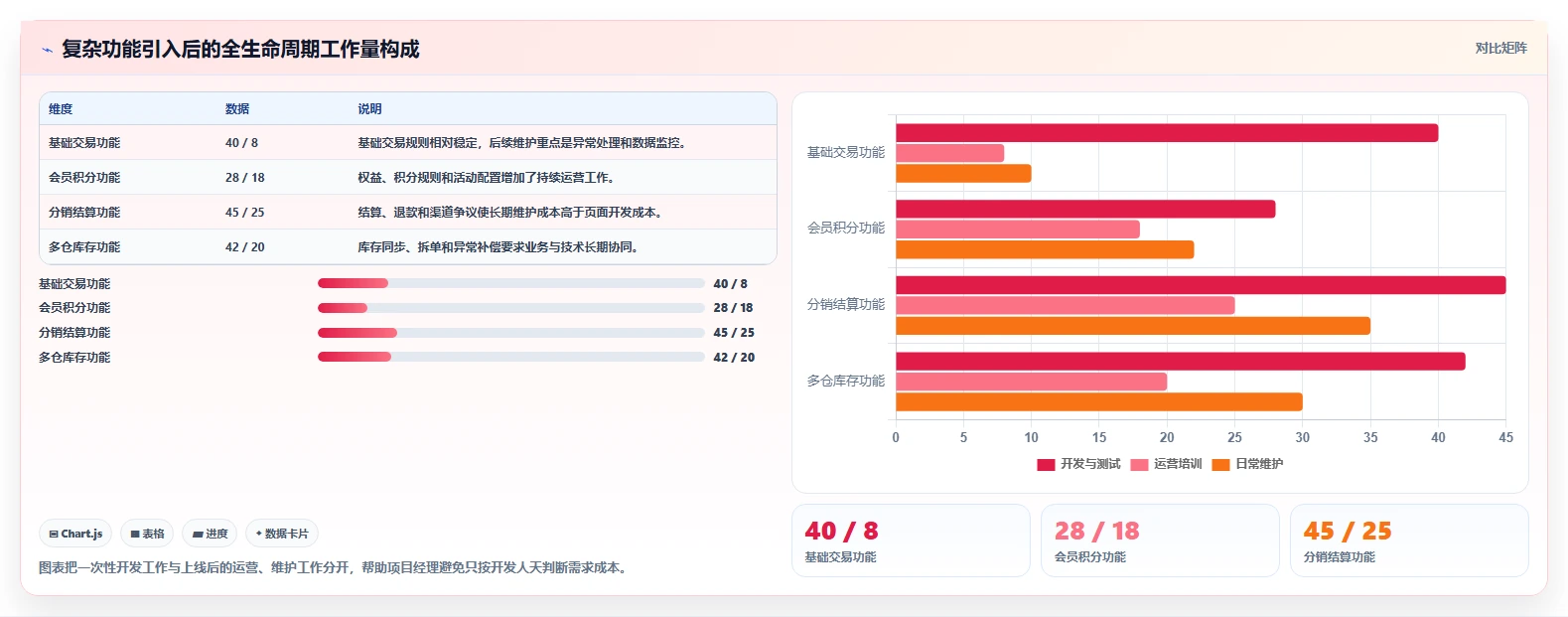
Task: Toggle the 日常维护 legend swatch
Action: pyautogui.click(x=1220, y=464)
